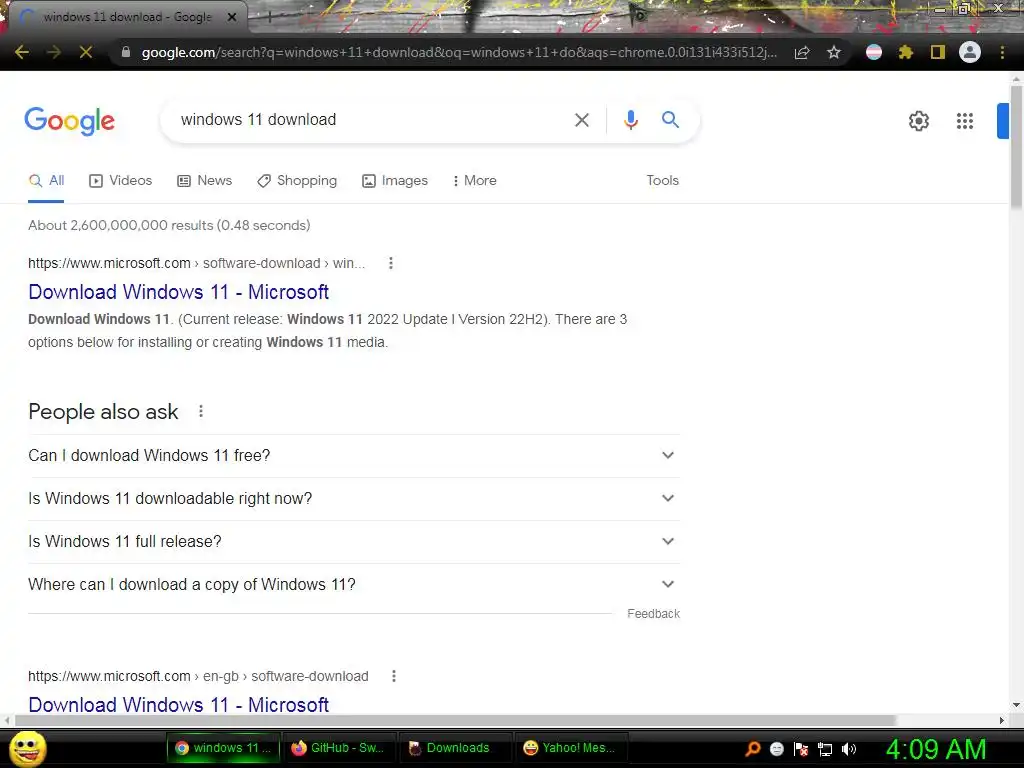Click the microsoft.com en-gb URL breadcrumb
This screenshot has height=768, width=1024.
point(198,676)
